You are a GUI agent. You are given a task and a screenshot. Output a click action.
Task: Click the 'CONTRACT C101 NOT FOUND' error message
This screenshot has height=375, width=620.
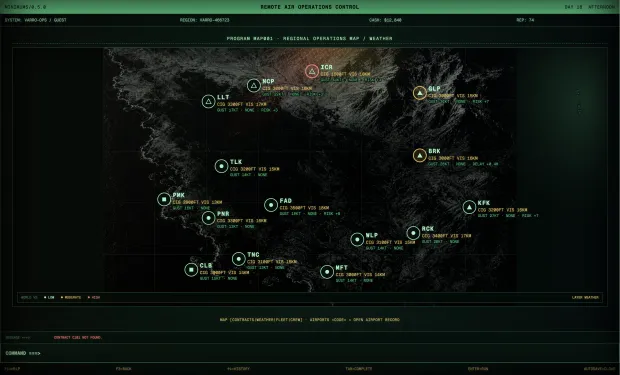[78, 337]
